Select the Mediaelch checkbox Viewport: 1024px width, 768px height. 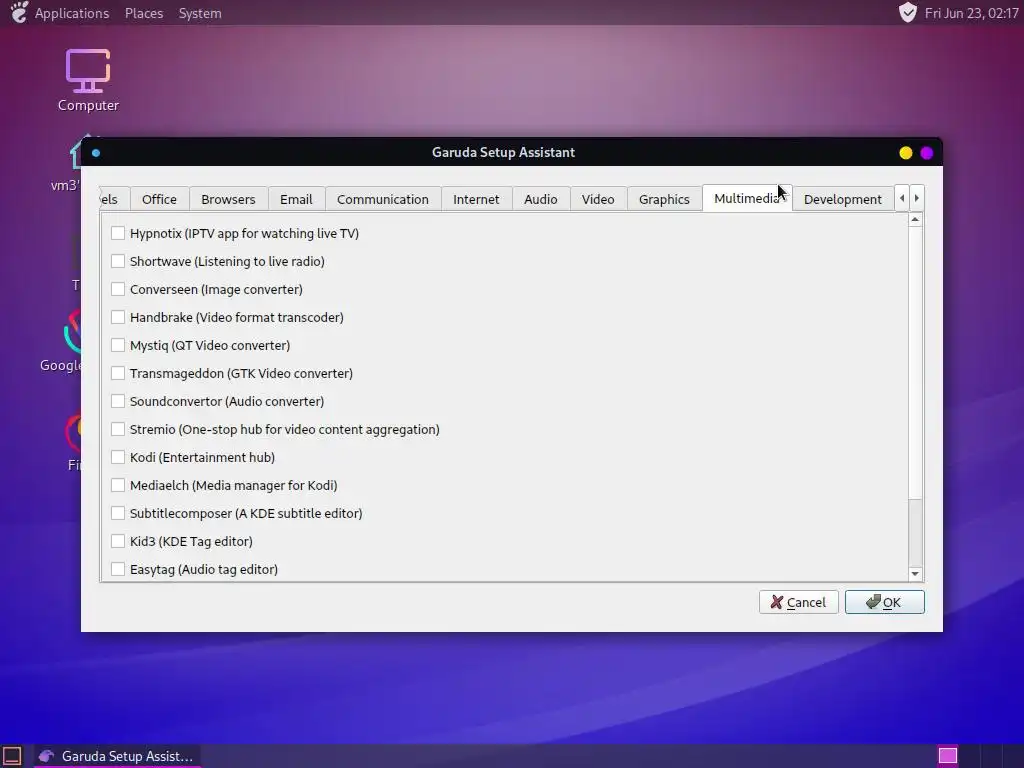[118, 485]
